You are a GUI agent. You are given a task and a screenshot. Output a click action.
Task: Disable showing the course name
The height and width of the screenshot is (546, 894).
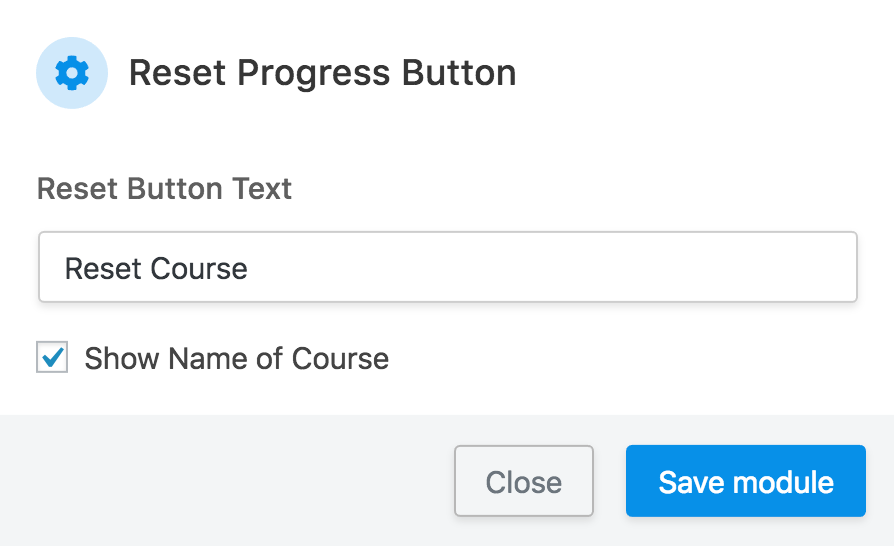pos(52,358)
